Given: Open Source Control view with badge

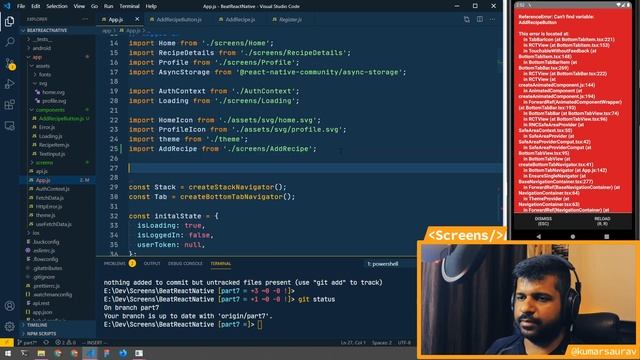Looking at the screenshot, I should click(x=9, y=63).
